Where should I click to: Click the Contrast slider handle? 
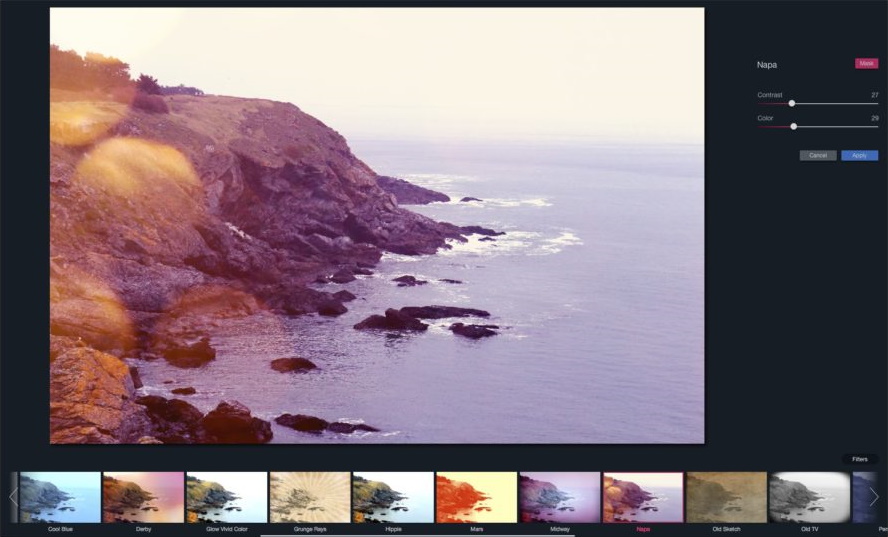coord(792,103)
